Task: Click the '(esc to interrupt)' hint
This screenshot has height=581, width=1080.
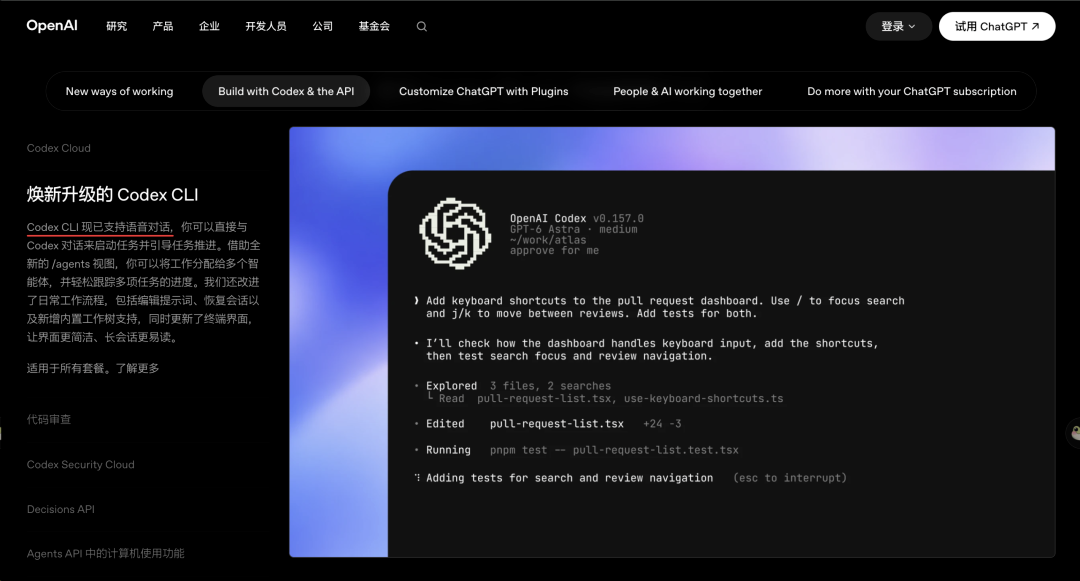Action: point(790,478)
